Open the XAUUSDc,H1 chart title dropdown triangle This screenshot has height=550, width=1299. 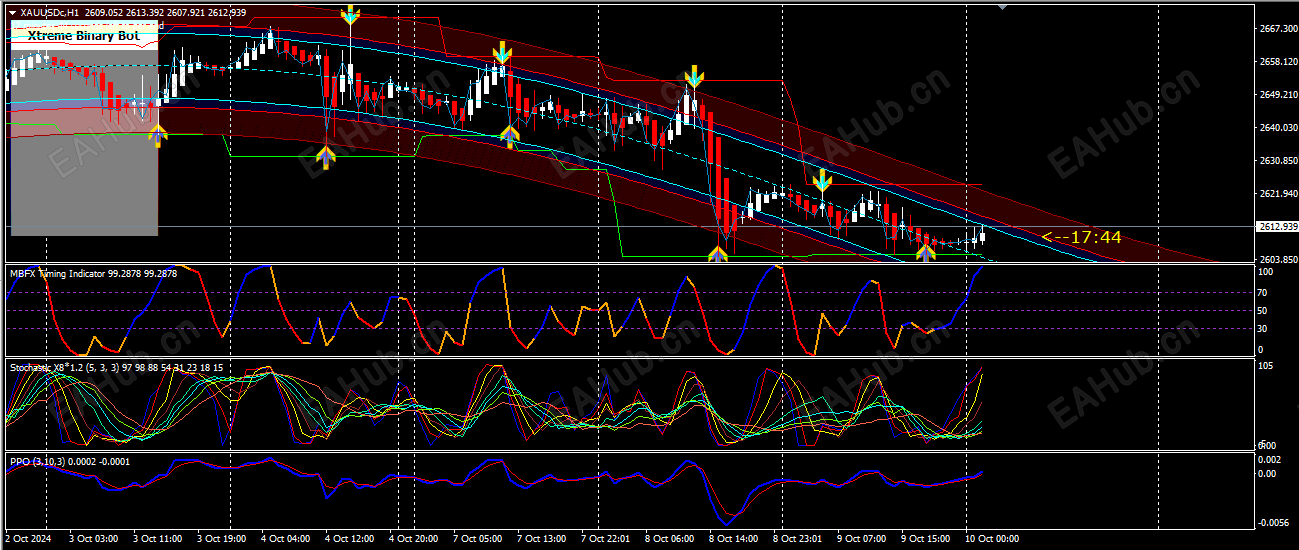pos(13,13)
